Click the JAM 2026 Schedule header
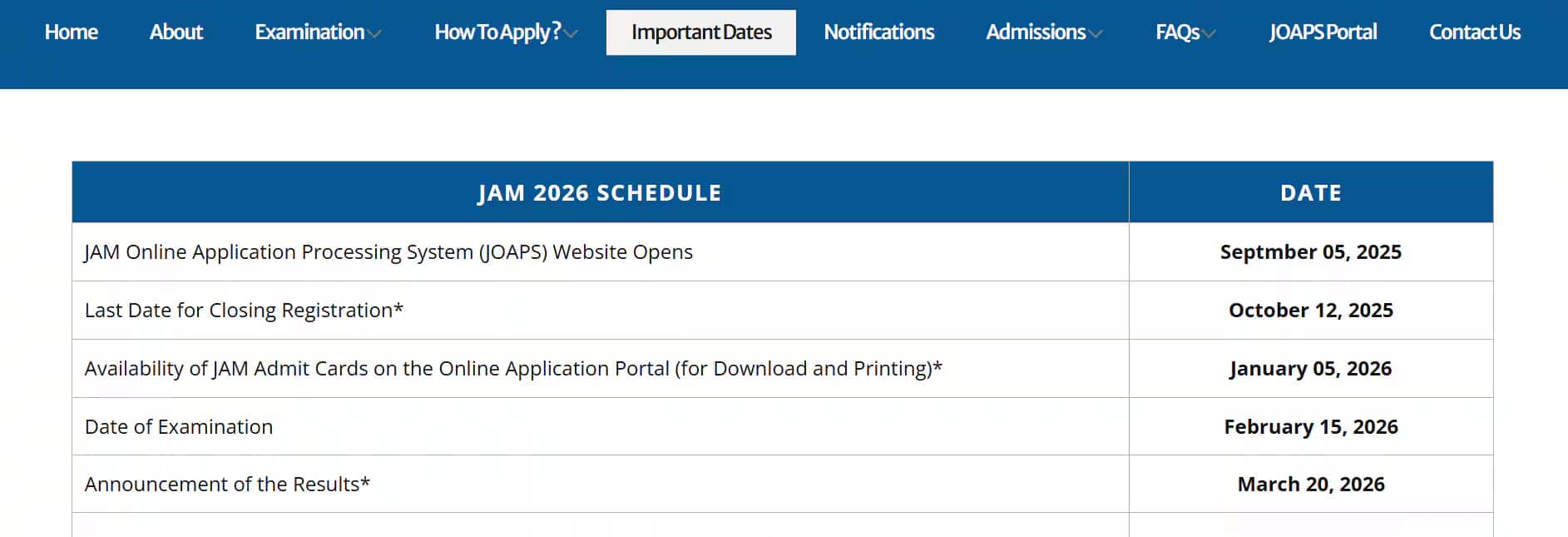Image resolution: width=1568 pixels, height=537 pixels. pyautogui.click(x=599, y=192)
